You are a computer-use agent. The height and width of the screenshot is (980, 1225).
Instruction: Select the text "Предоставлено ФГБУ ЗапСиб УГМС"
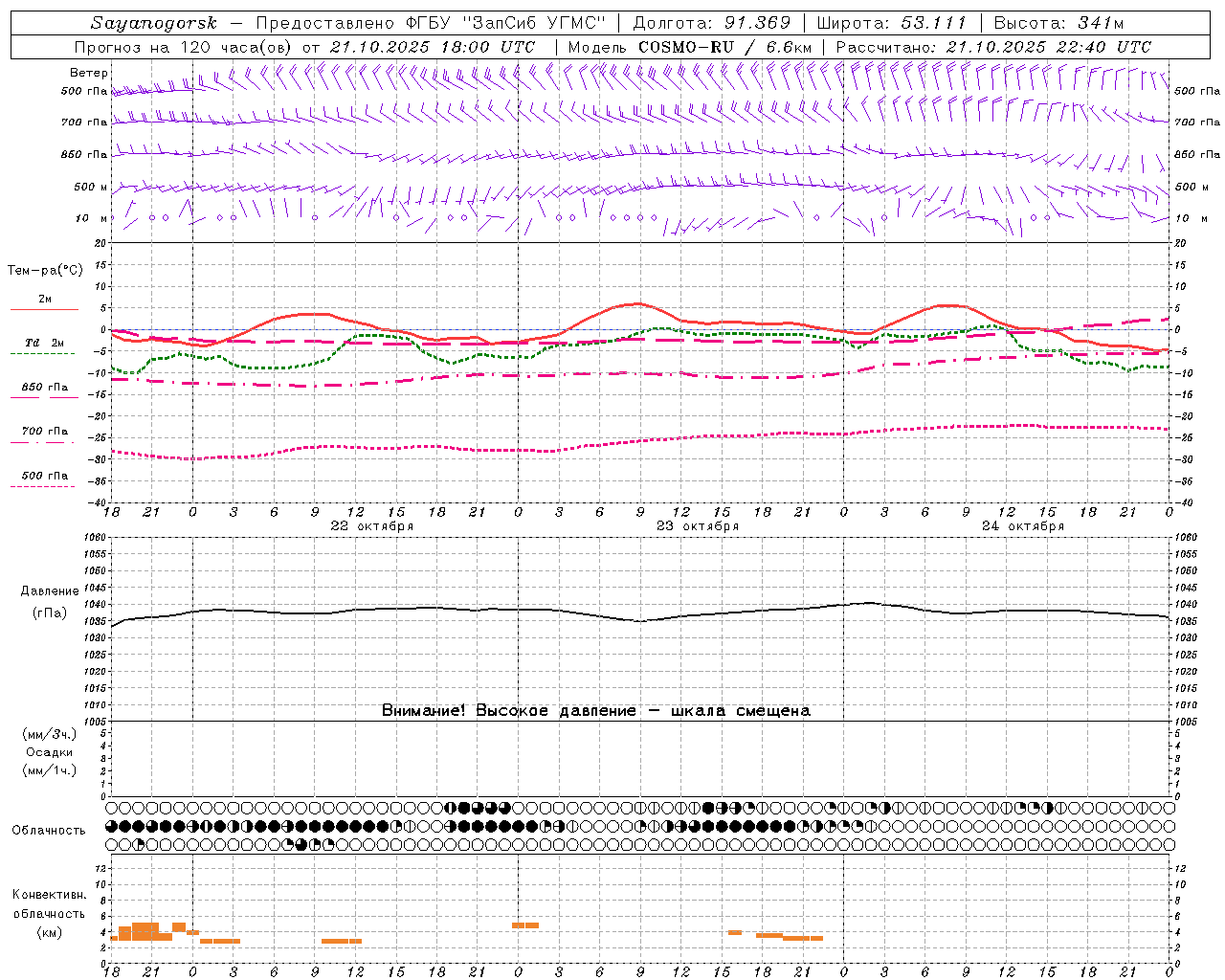pos(431,23)
